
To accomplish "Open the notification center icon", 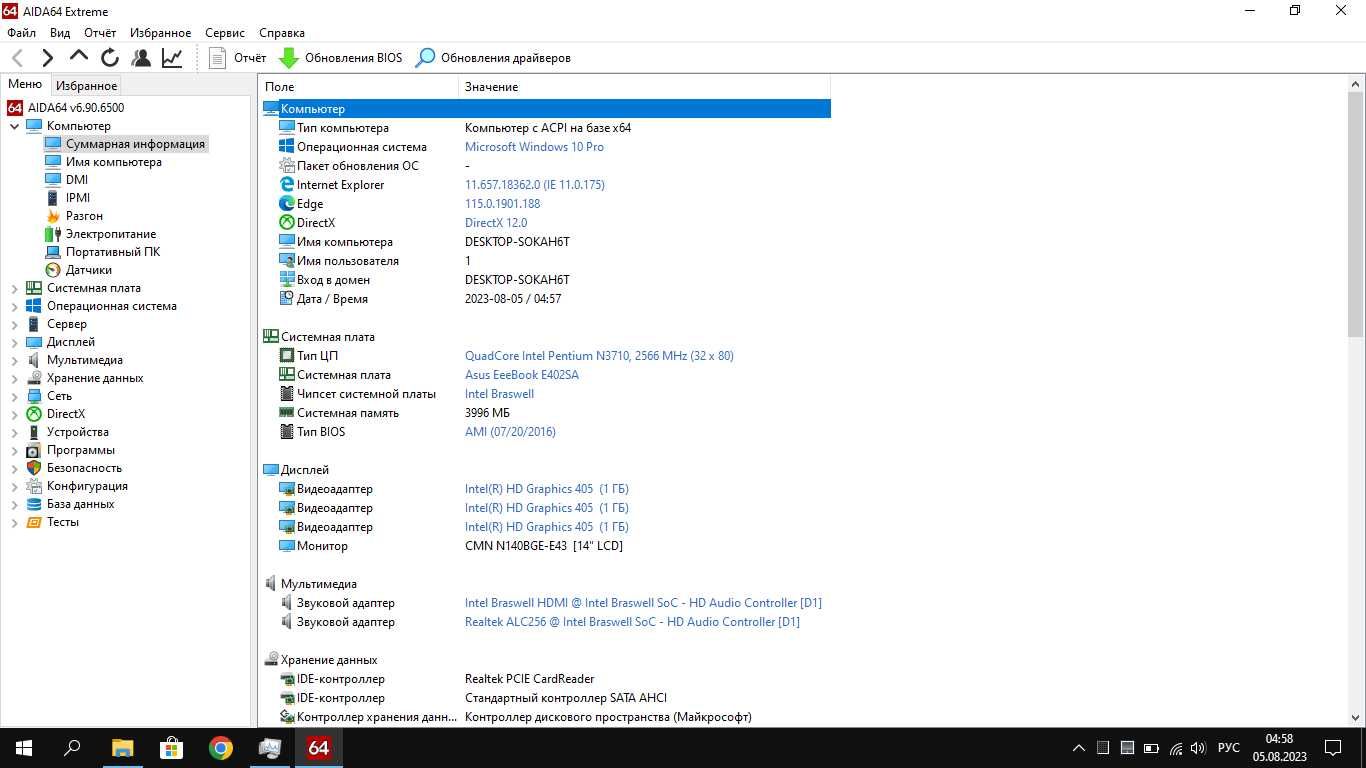I will pyautogui.click(x=1333, y=748).
